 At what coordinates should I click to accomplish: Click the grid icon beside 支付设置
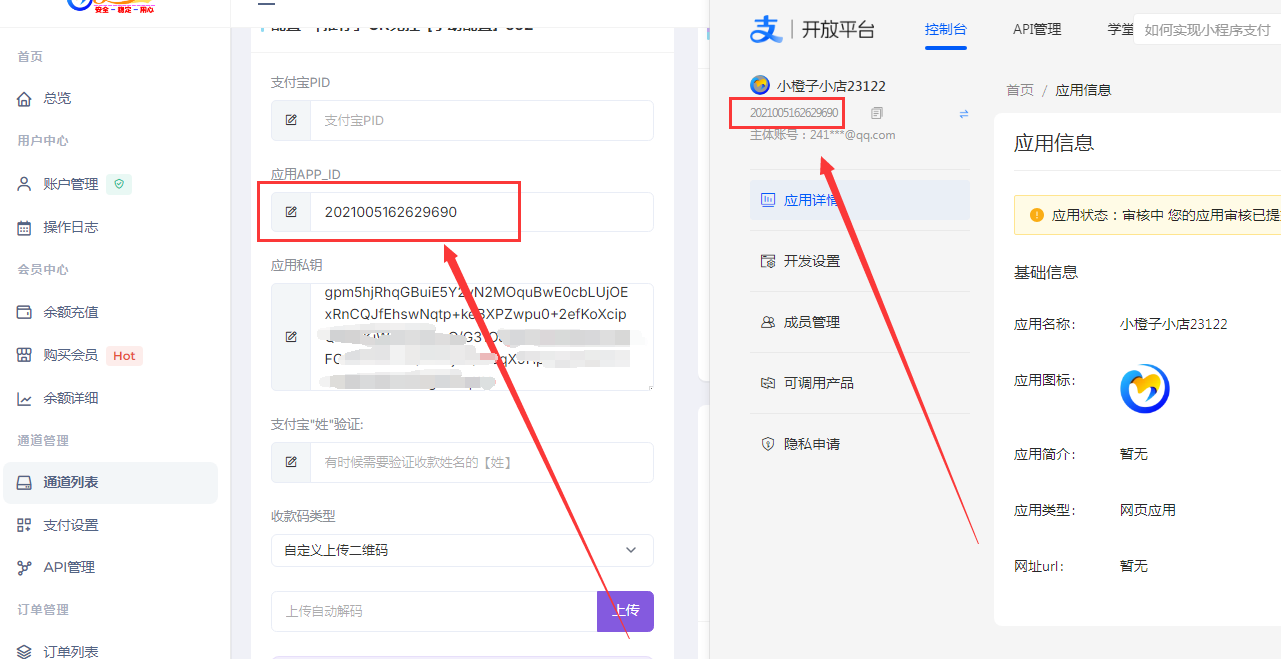[25, 525]
